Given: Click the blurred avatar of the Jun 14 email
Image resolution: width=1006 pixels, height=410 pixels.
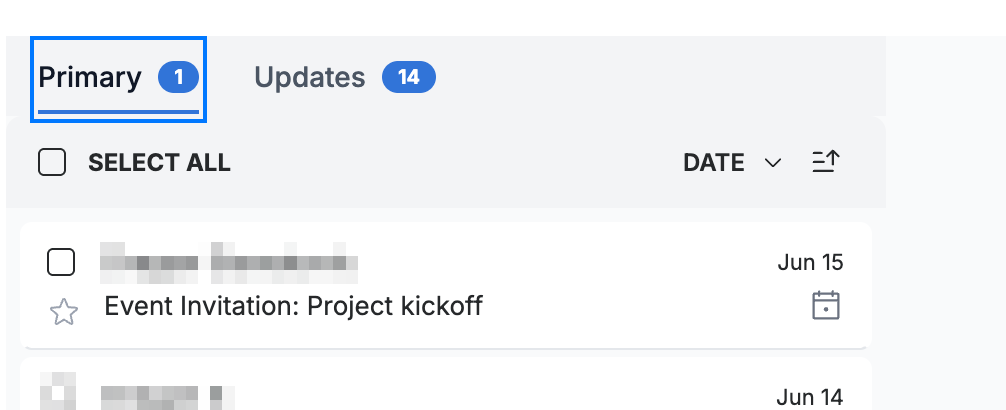Looking at the screenshot, I should (58, 391).
